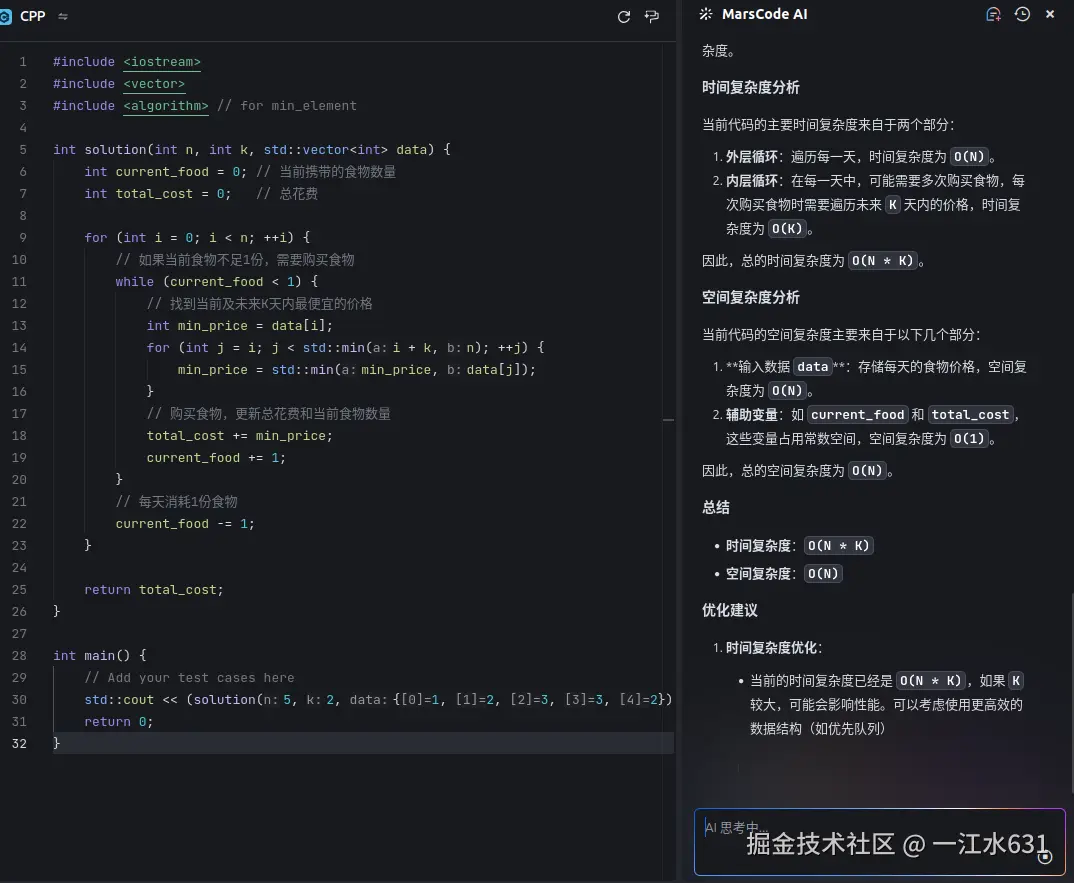This screenshot has height=883, width=1074.
Task: Click the AI panel scrollbar
Action: (x=1071, y=692)
